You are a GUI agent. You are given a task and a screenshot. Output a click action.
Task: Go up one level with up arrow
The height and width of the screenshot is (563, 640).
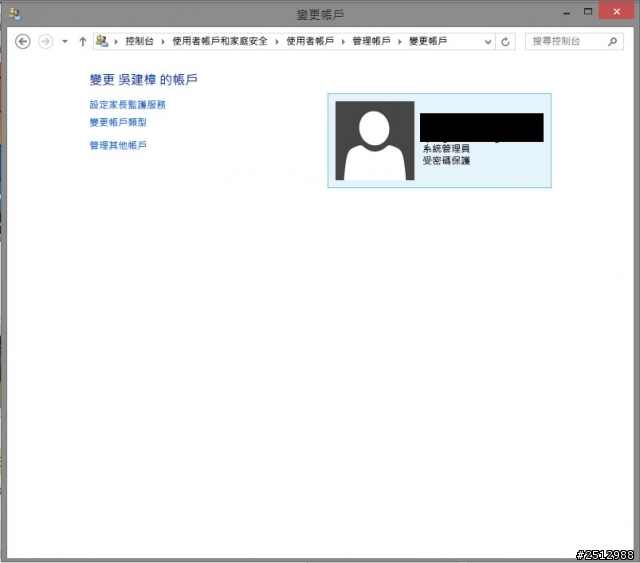[82, 41]
